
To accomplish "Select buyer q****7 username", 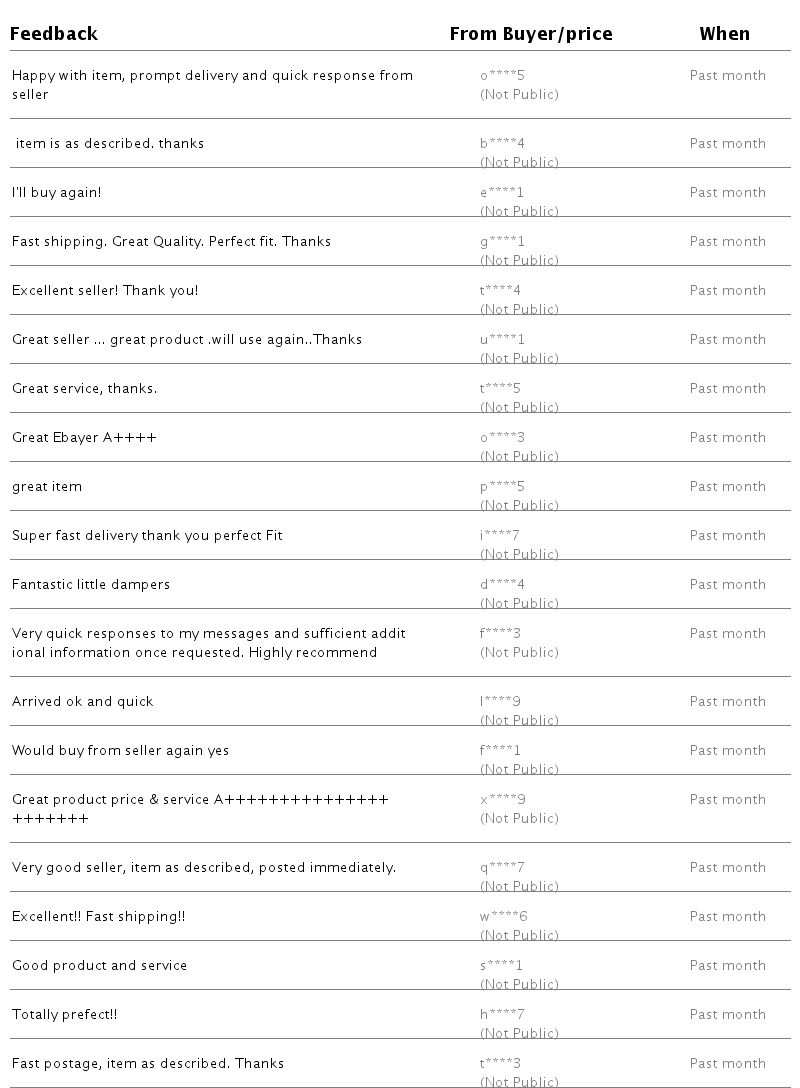I will pos(502,867).
